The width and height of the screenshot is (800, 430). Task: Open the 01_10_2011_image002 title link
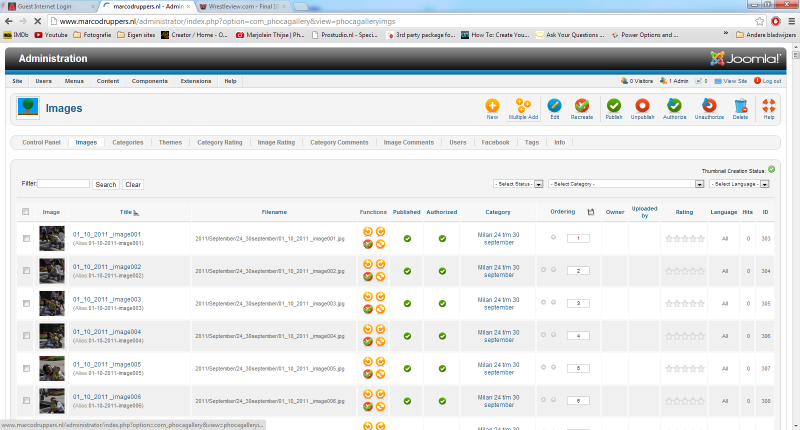click(x=107, y=266)
